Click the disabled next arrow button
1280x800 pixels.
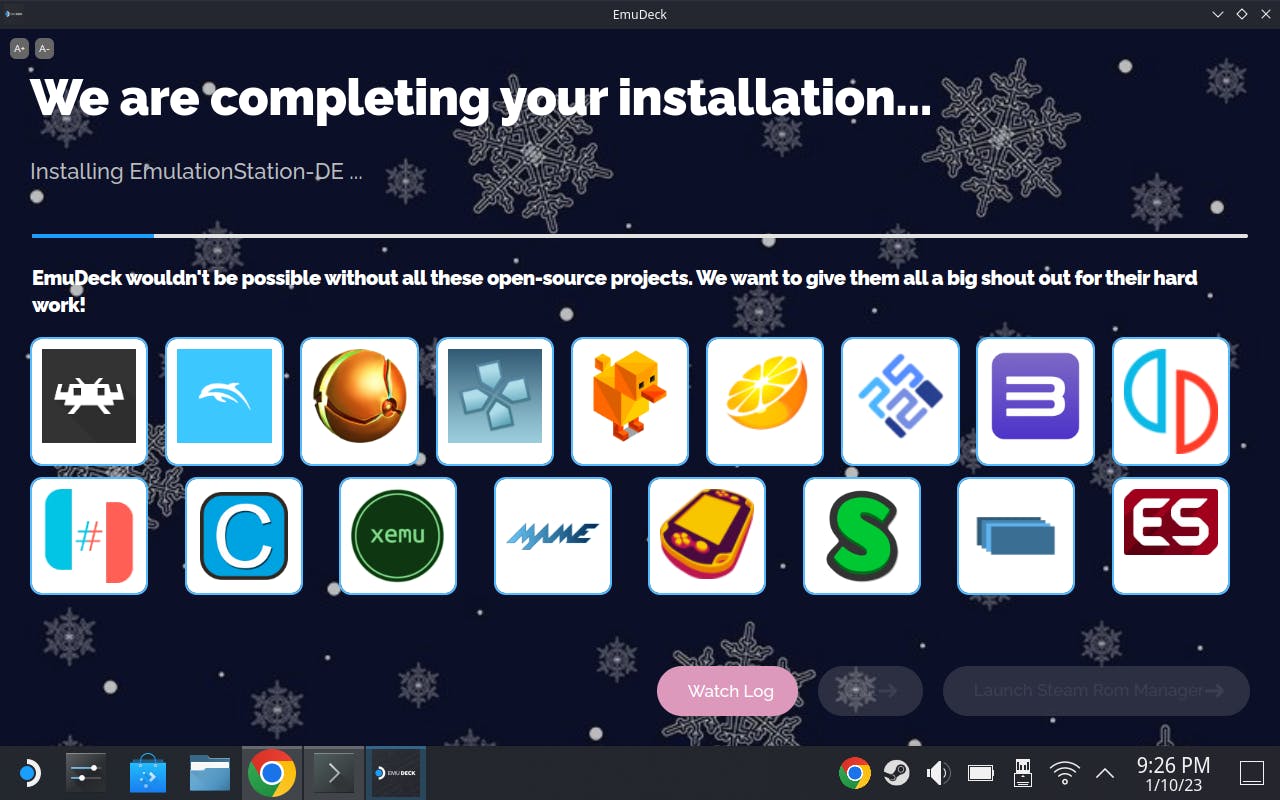(x=870, y=691)
